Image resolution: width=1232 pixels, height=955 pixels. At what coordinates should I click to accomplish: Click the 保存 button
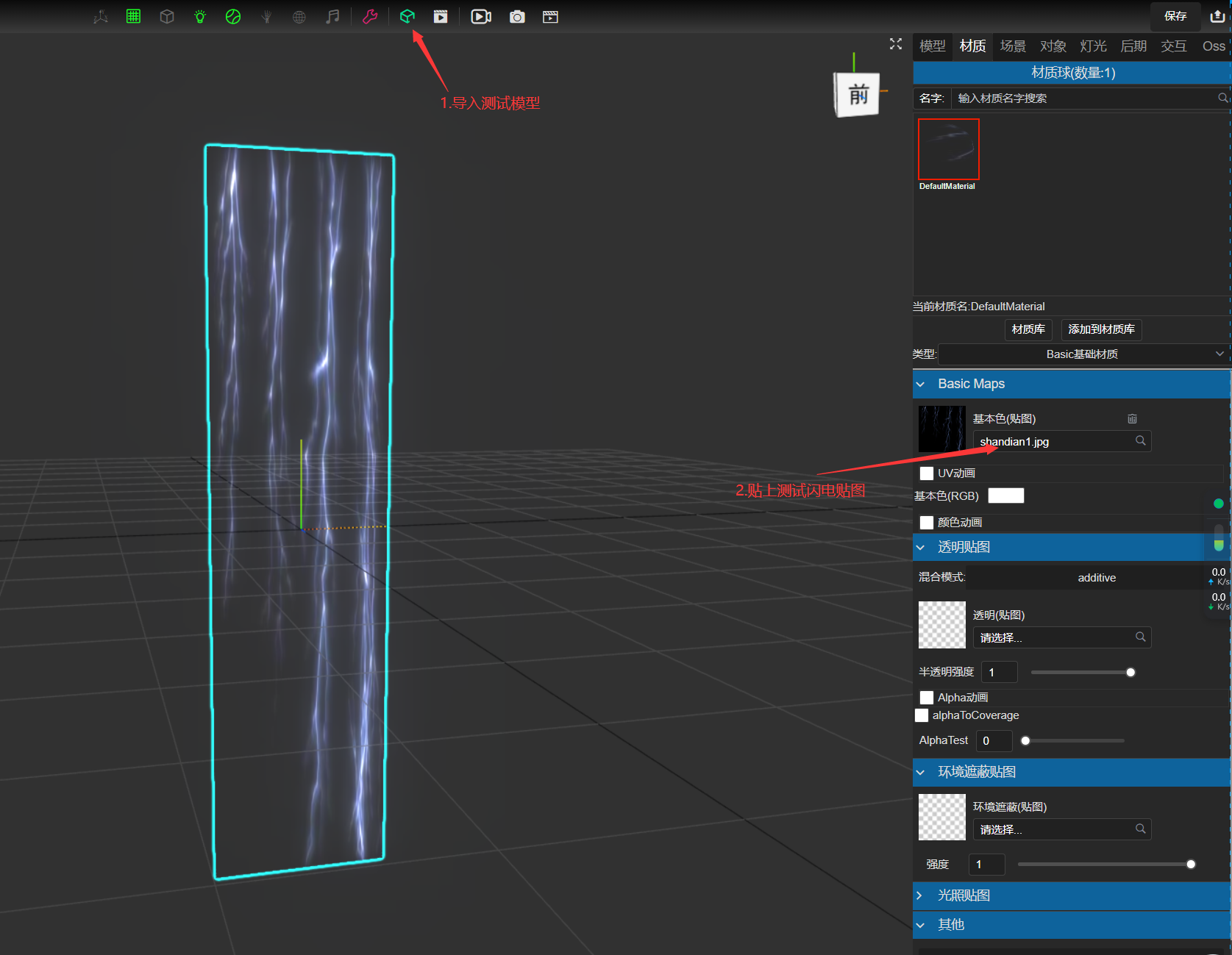coord(1175,16)
